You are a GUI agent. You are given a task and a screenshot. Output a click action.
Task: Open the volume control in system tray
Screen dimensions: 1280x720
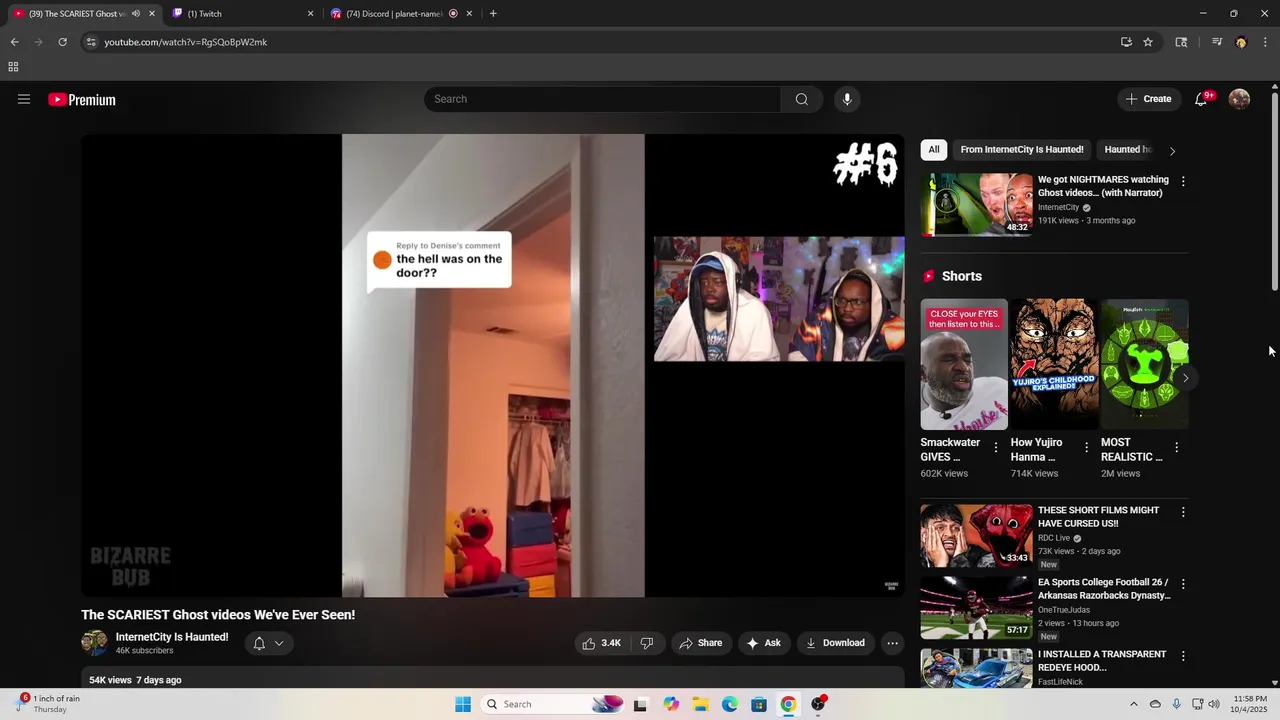pyautogui.click(x=1213, y=704)
